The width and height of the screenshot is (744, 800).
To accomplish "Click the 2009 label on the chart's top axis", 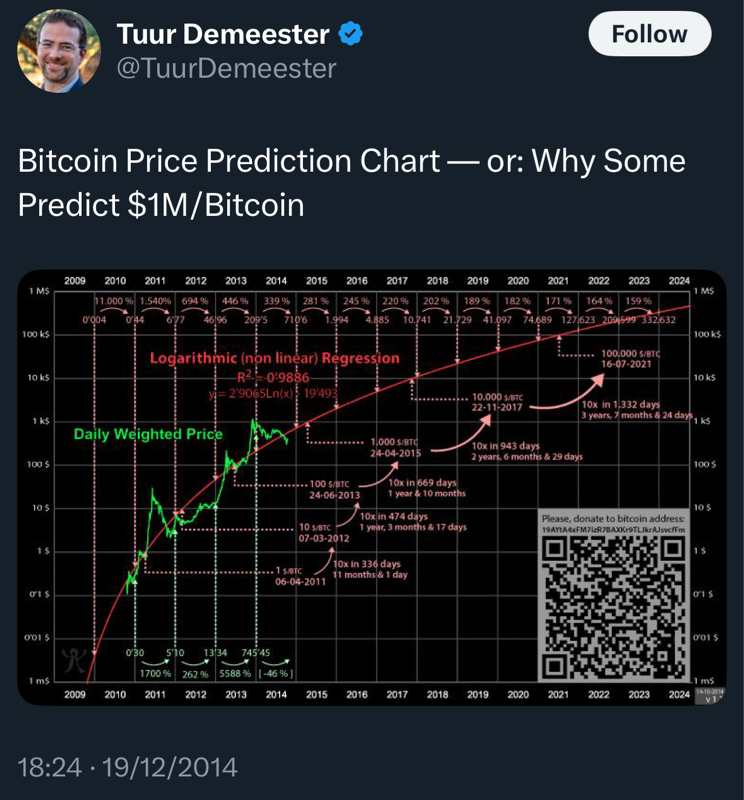I will tap(74, 281).
